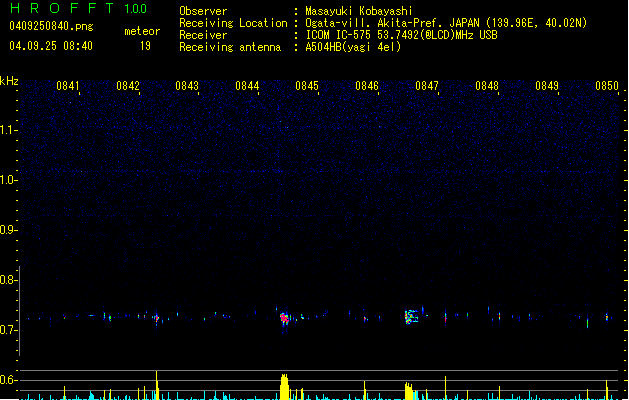Viewport: 629px width, 400px height.
Task: Click the 1.1 kHz axis label
Action: point(8,130)
